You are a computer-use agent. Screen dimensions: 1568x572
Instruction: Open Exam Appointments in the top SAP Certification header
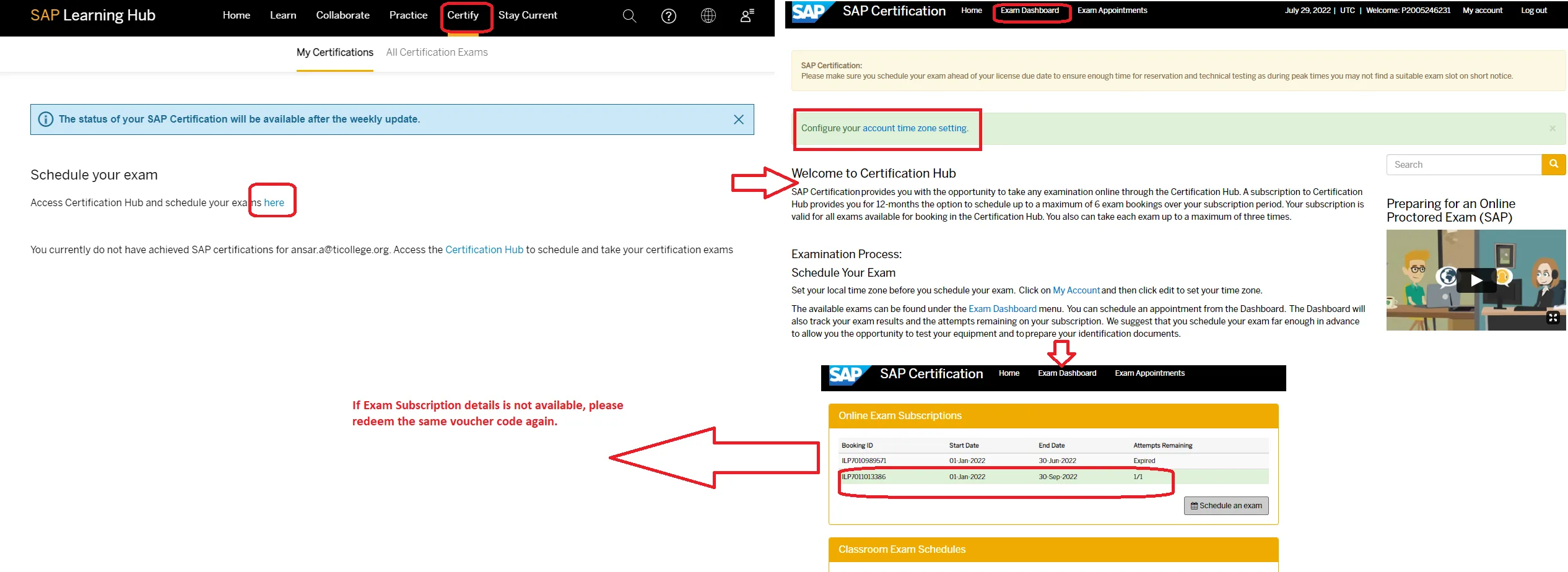coord(1112,11)
